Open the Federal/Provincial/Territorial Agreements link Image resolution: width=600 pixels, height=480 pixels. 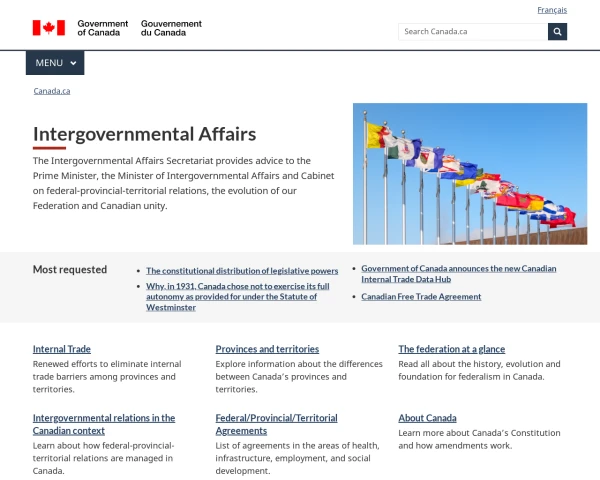pyautogui.click(x=276, y=424)
